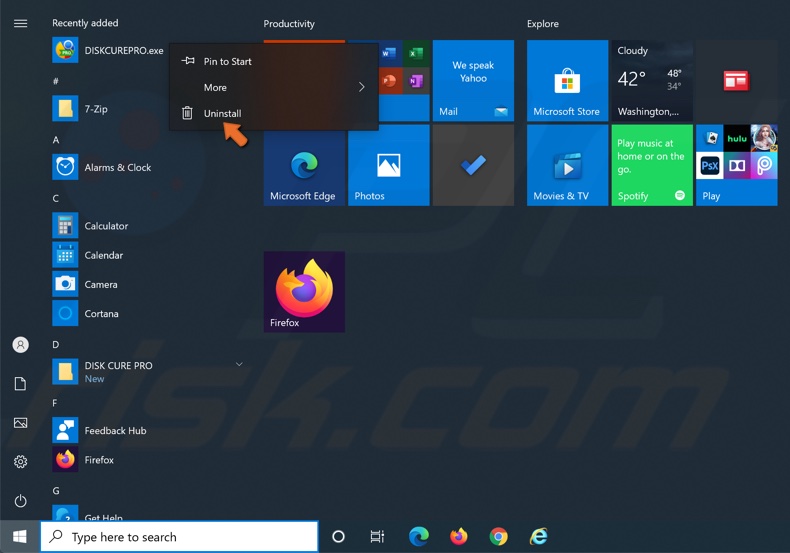This screenshot has height=553, width=790.
Task: Click the taskbar search box
Action: point(179,536)
